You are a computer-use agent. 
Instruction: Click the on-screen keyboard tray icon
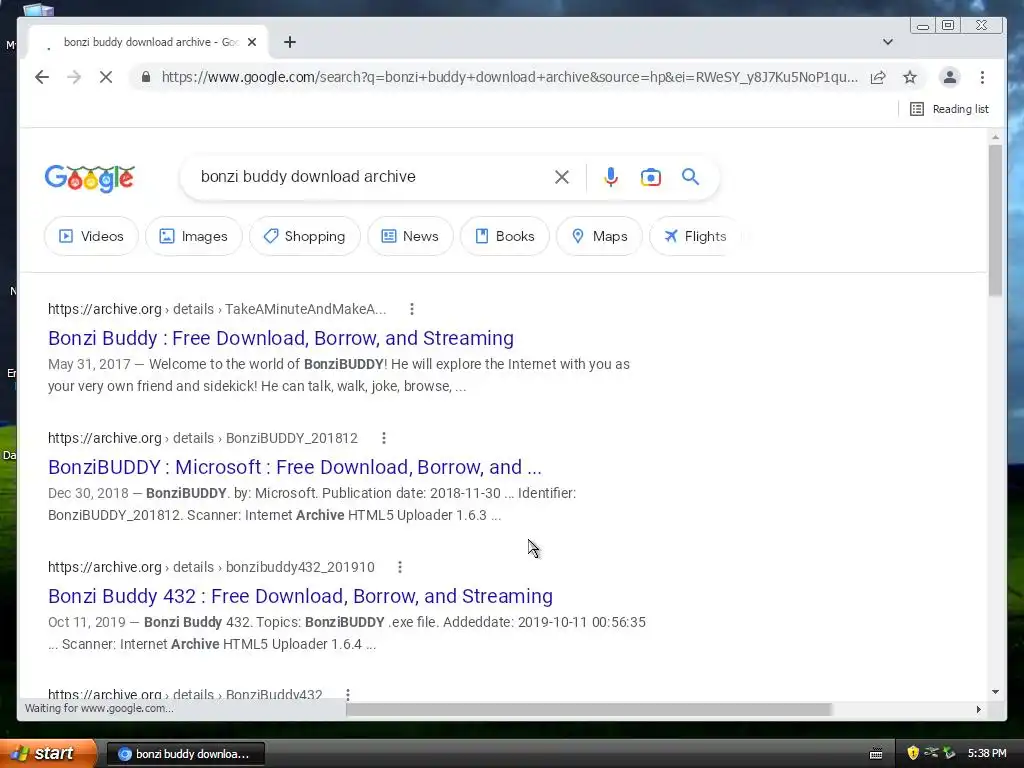(876, 754)
